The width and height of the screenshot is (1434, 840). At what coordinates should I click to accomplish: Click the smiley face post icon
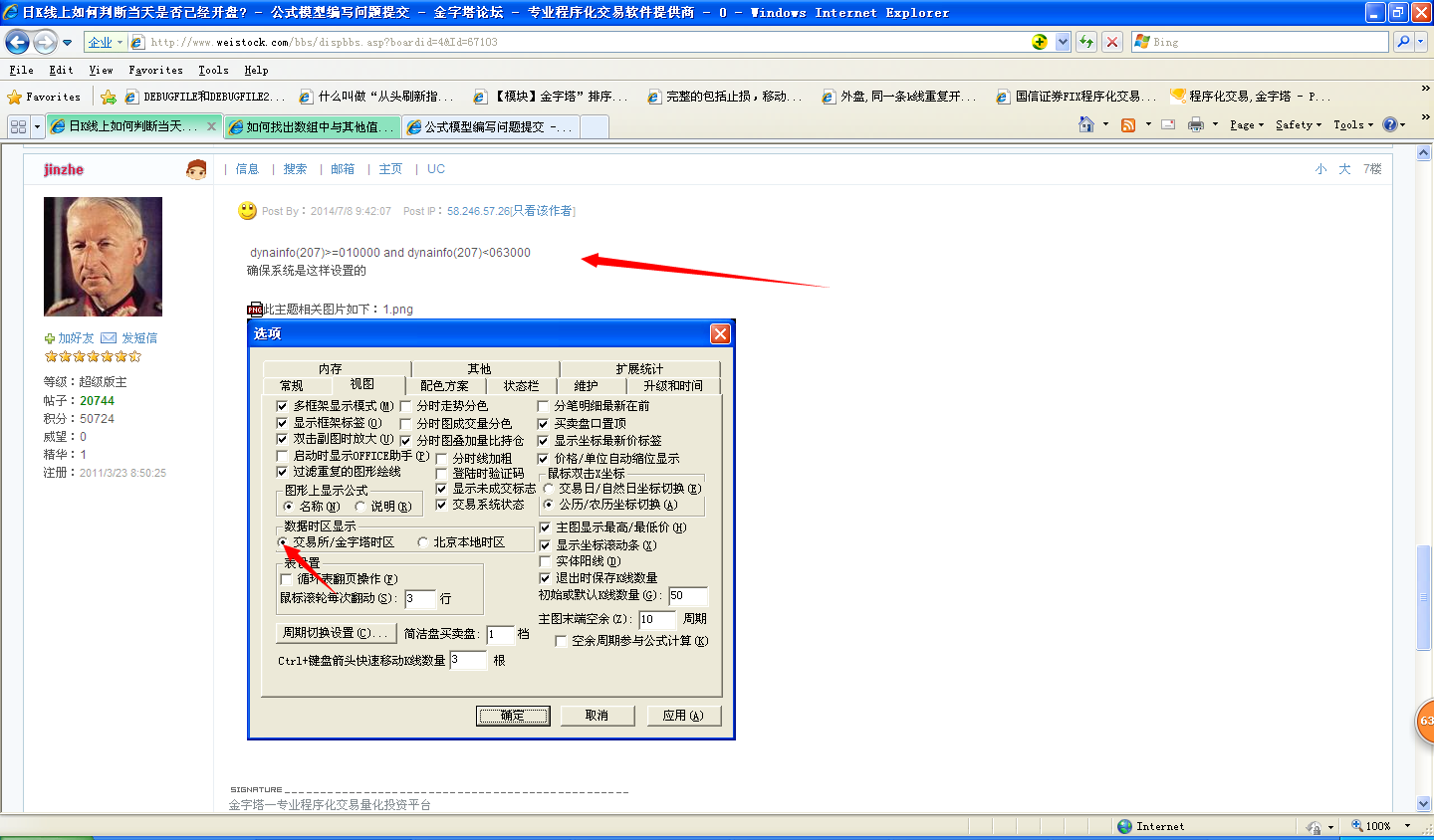248,211
